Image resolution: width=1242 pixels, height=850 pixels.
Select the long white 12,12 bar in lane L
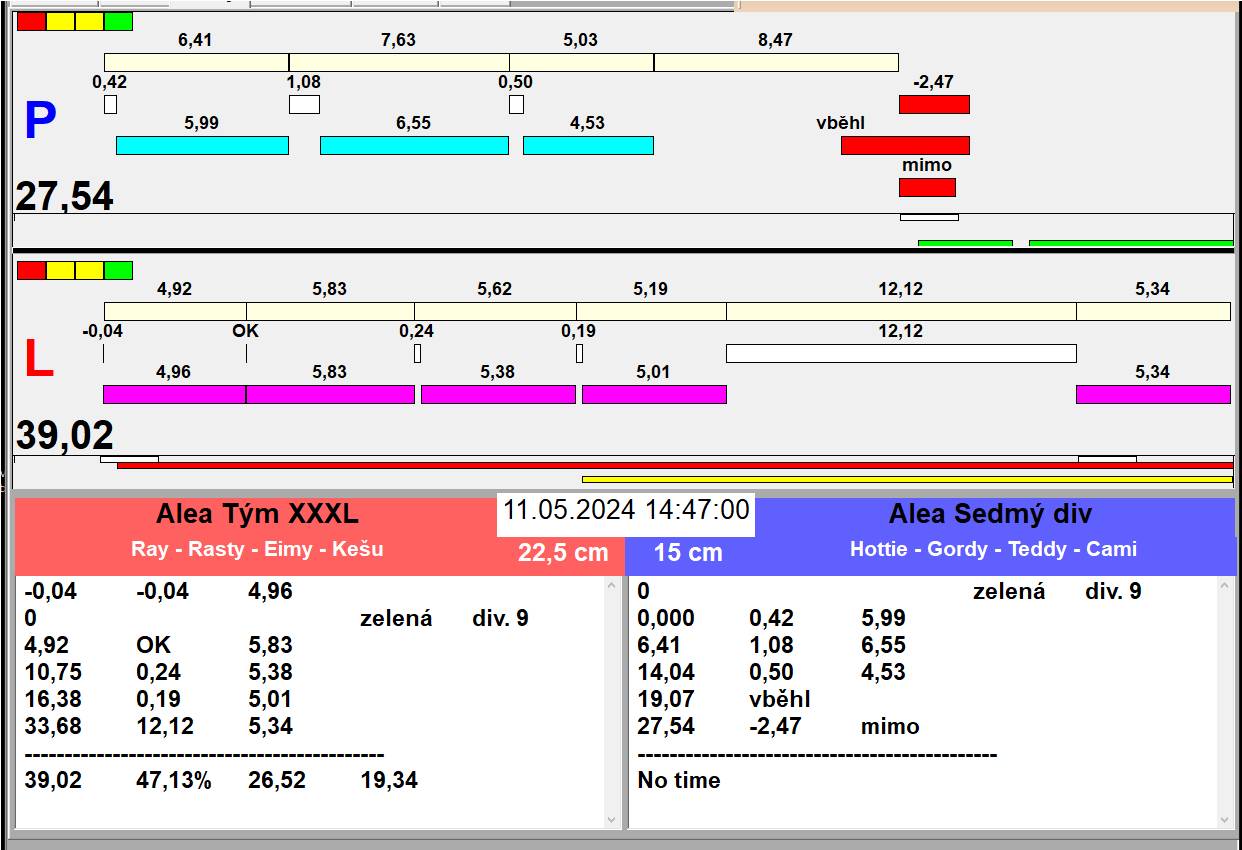click(901, 353)
